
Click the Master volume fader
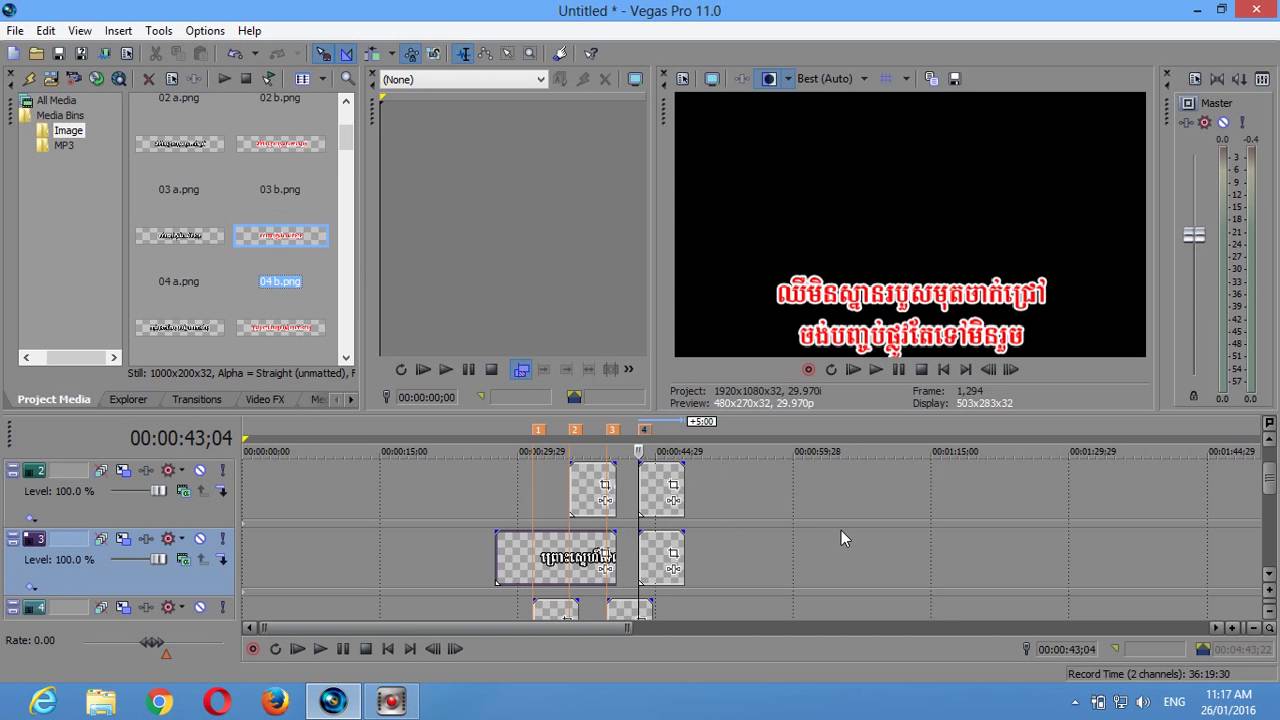1194,235
